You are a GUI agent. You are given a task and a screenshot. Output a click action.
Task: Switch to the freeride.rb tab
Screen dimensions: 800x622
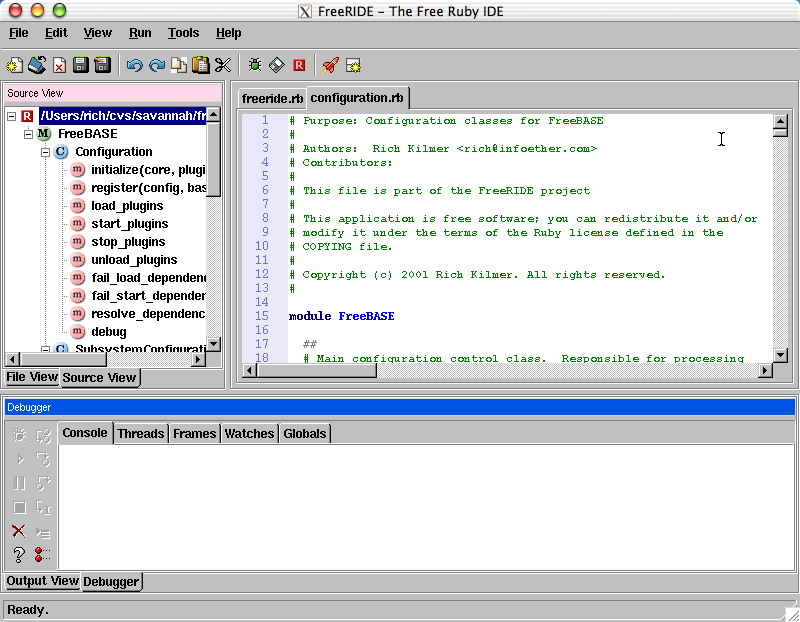tap(272, 99)
